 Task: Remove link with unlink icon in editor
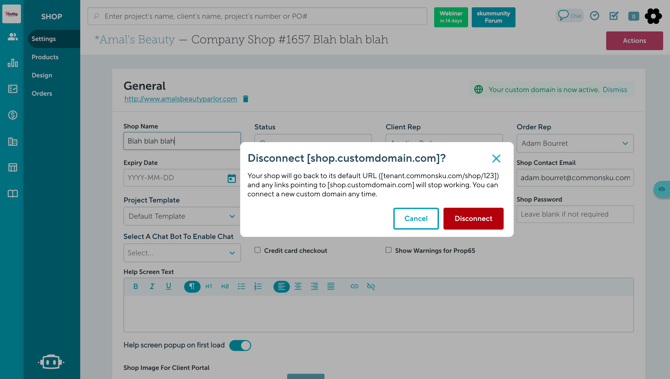(371, 286)
